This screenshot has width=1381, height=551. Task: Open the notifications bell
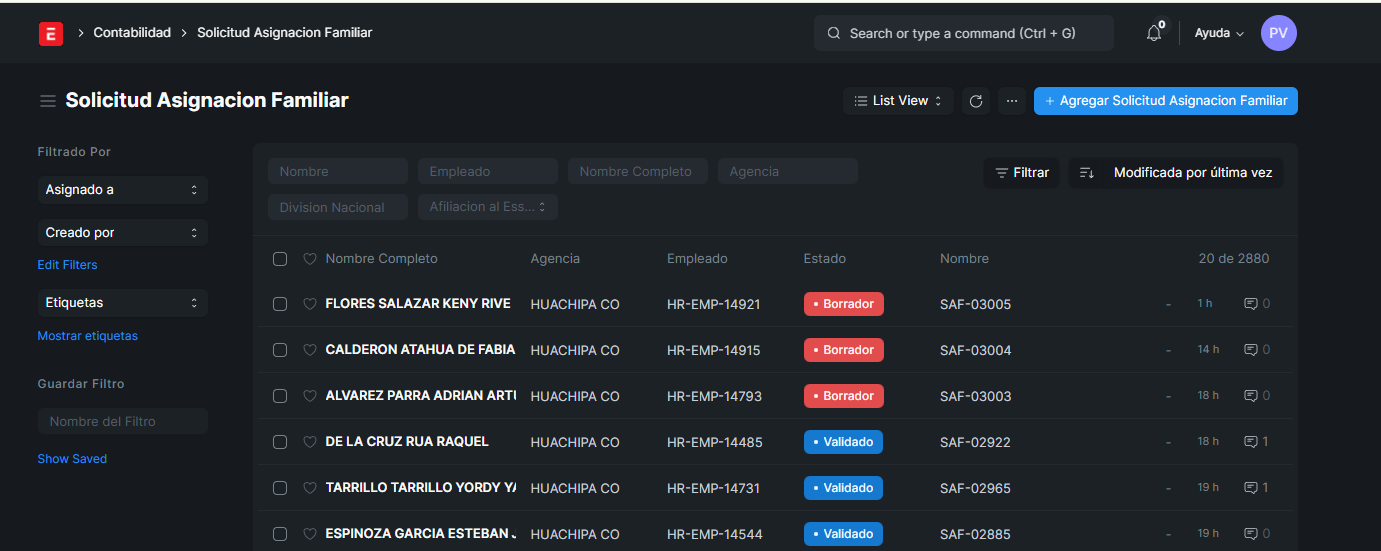pos(1154,33)
